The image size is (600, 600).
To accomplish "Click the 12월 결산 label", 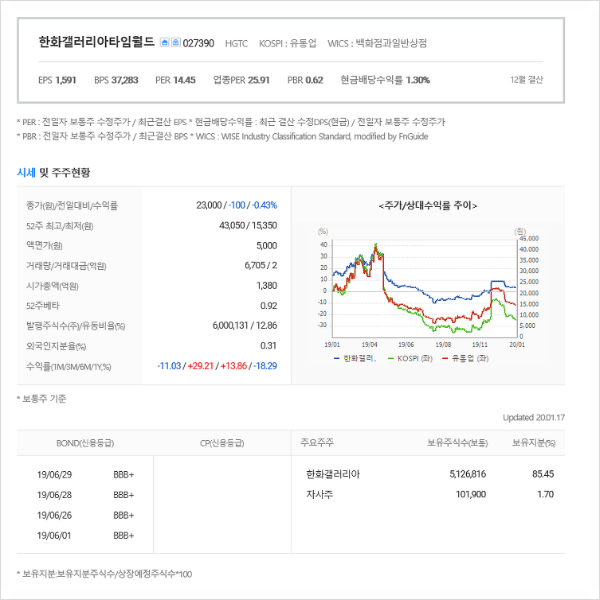I will 527,80.
